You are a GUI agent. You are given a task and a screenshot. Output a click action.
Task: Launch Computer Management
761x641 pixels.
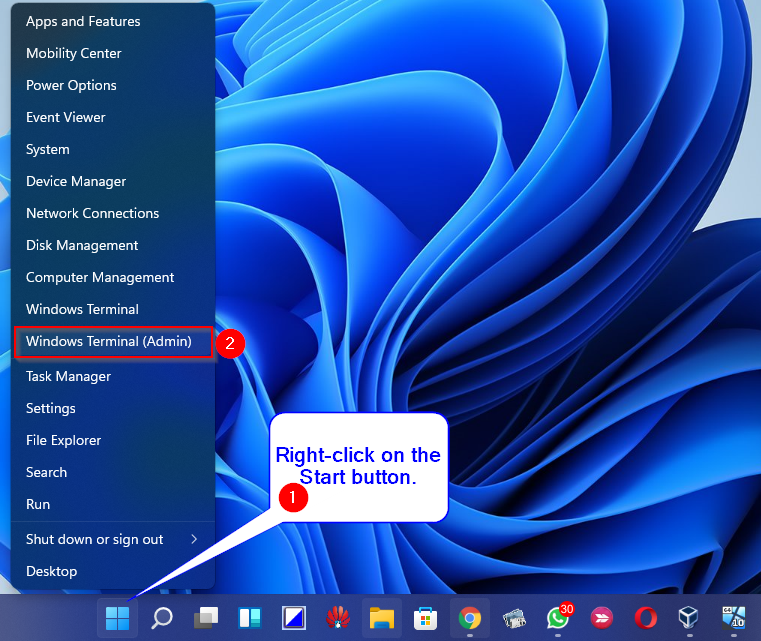pyautogui.click(x=113, y=278)
